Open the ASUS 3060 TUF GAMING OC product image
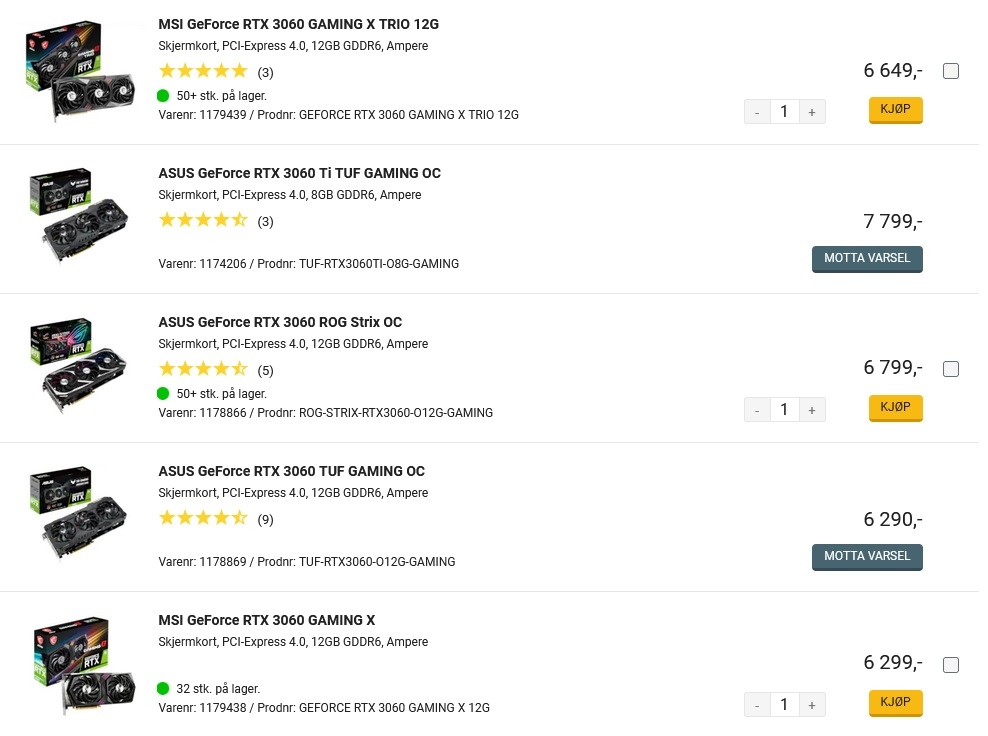Viewport: 988px width, 736px height. click(79, 514)
